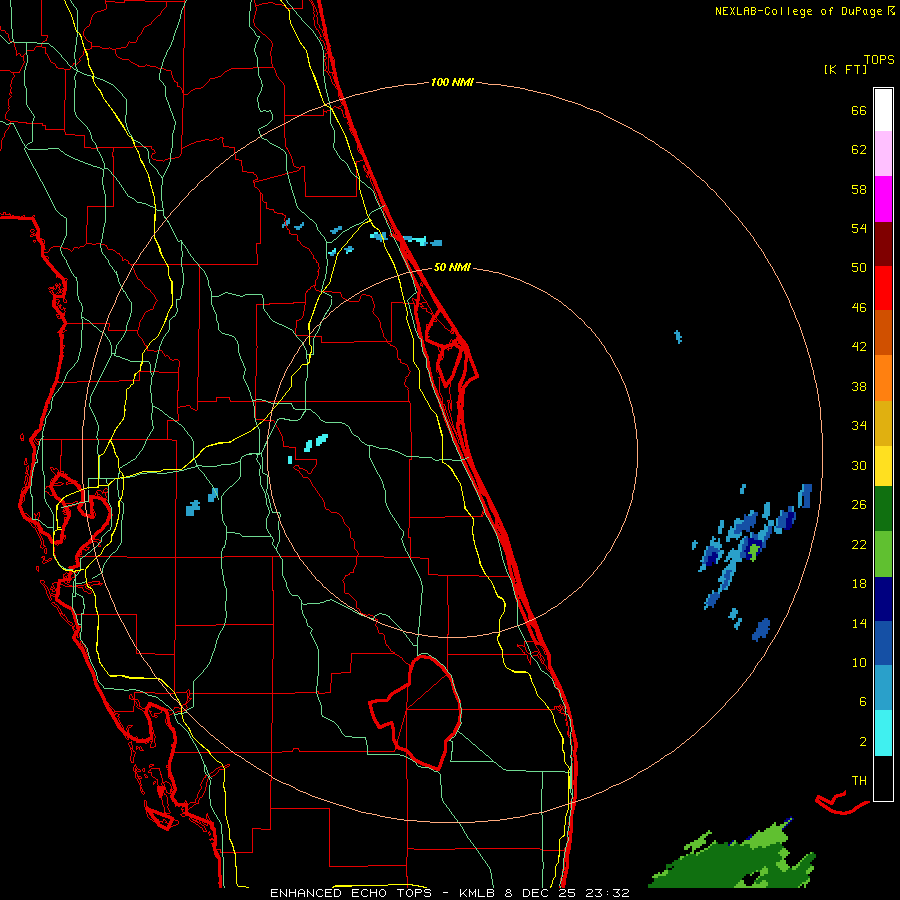Click the light green legend swatch
The height and width of the screenshot is (900, 900).
883,554
